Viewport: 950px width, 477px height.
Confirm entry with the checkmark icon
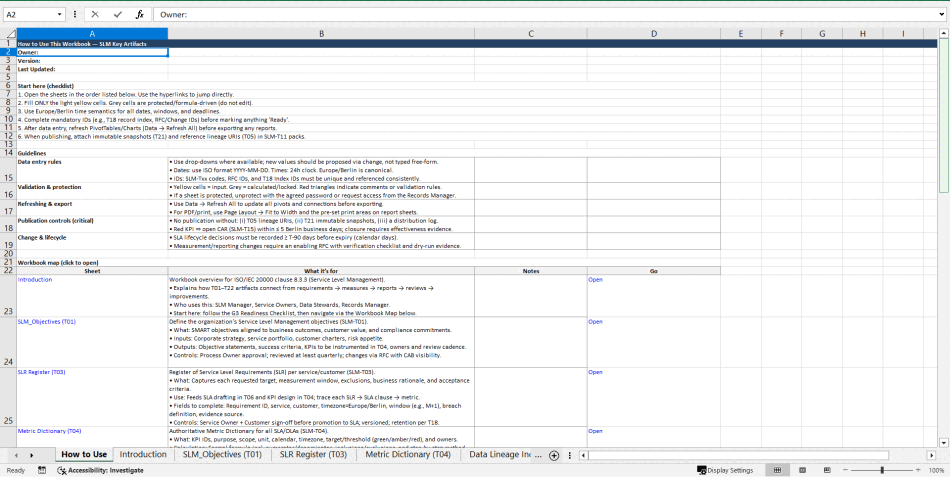click(x=118, y=15)
